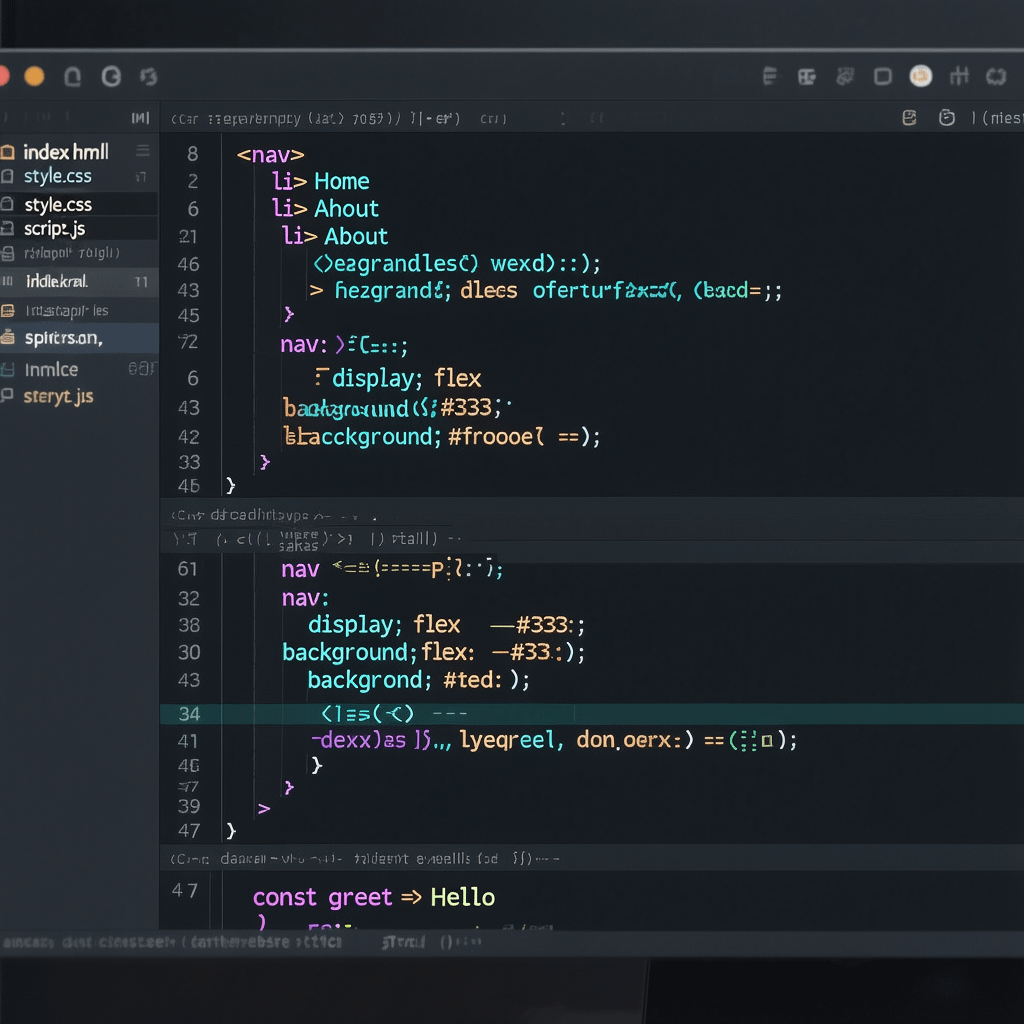
Task: Select the iridlekral row in sidebar
Action: tap(78, 281)
